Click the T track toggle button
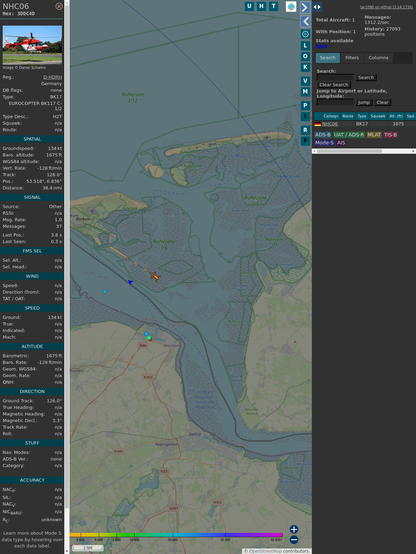This screenshot has height=554, width=416. 273,6
